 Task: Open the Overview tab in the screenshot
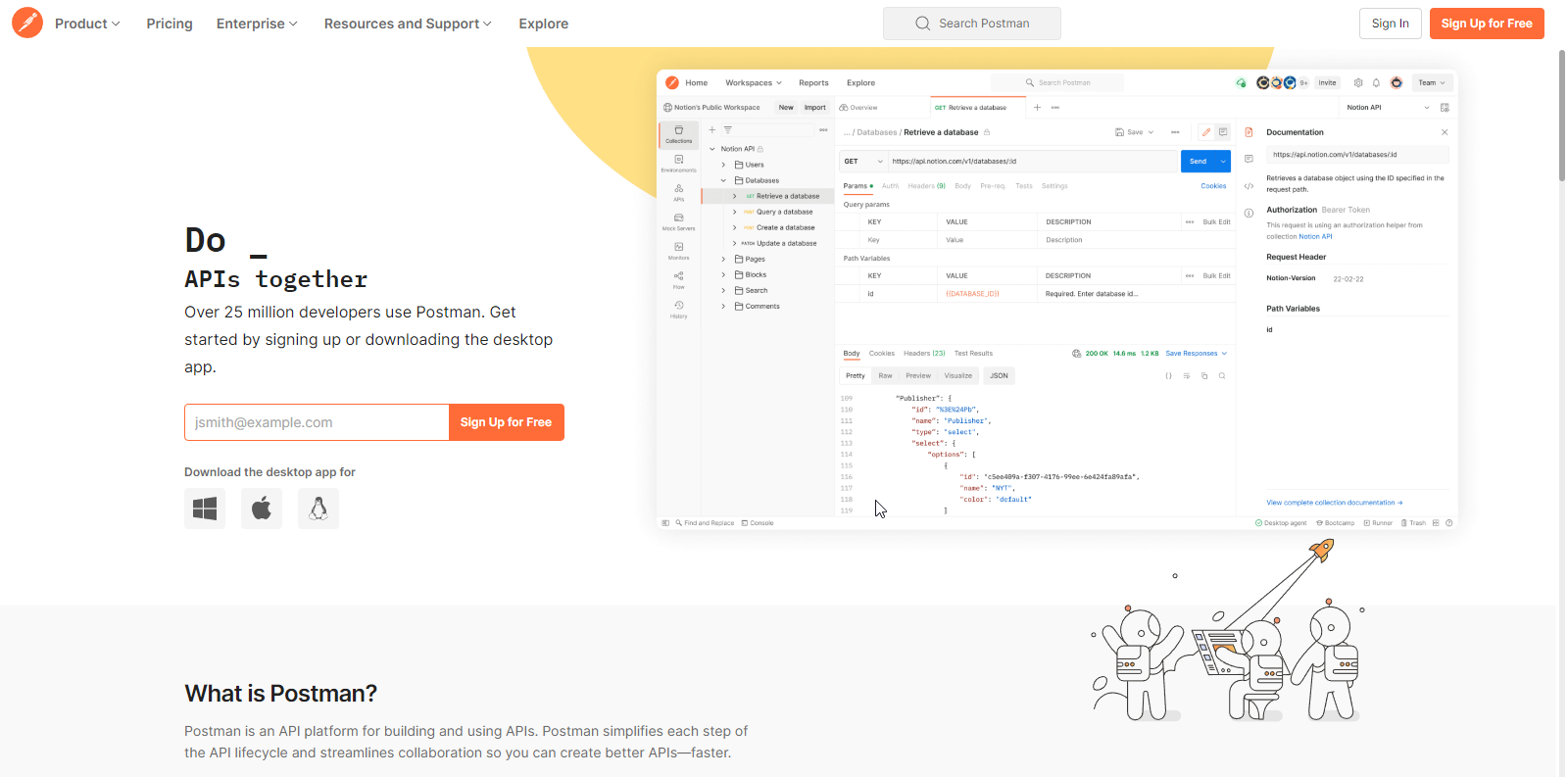858,108
